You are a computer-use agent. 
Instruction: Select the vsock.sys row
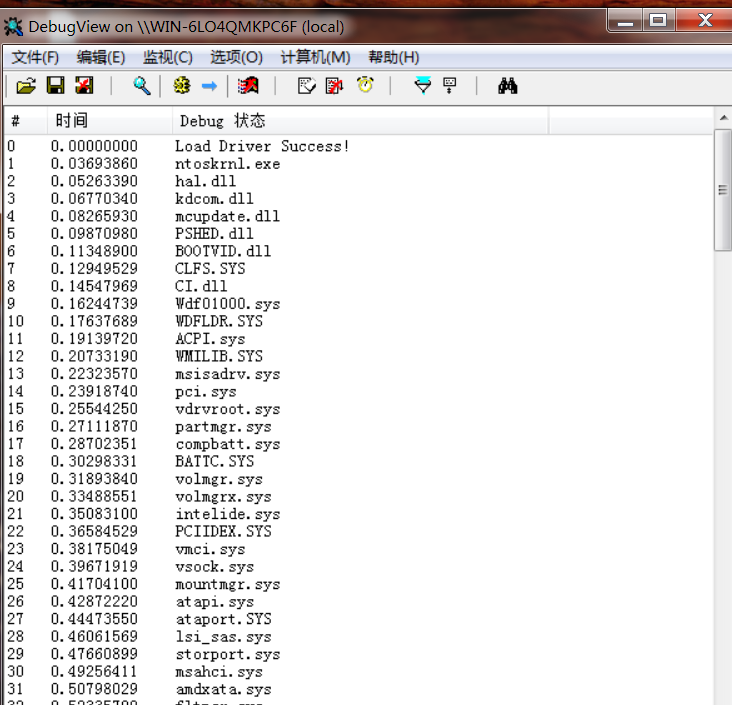coord(359,566)
